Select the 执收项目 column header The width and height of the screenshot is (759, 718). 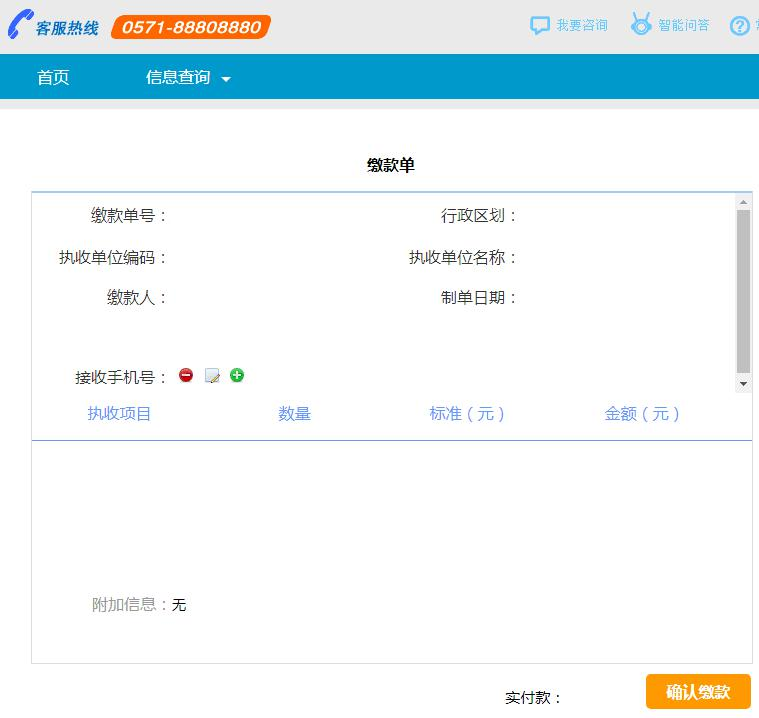click(x=119, y=414)
